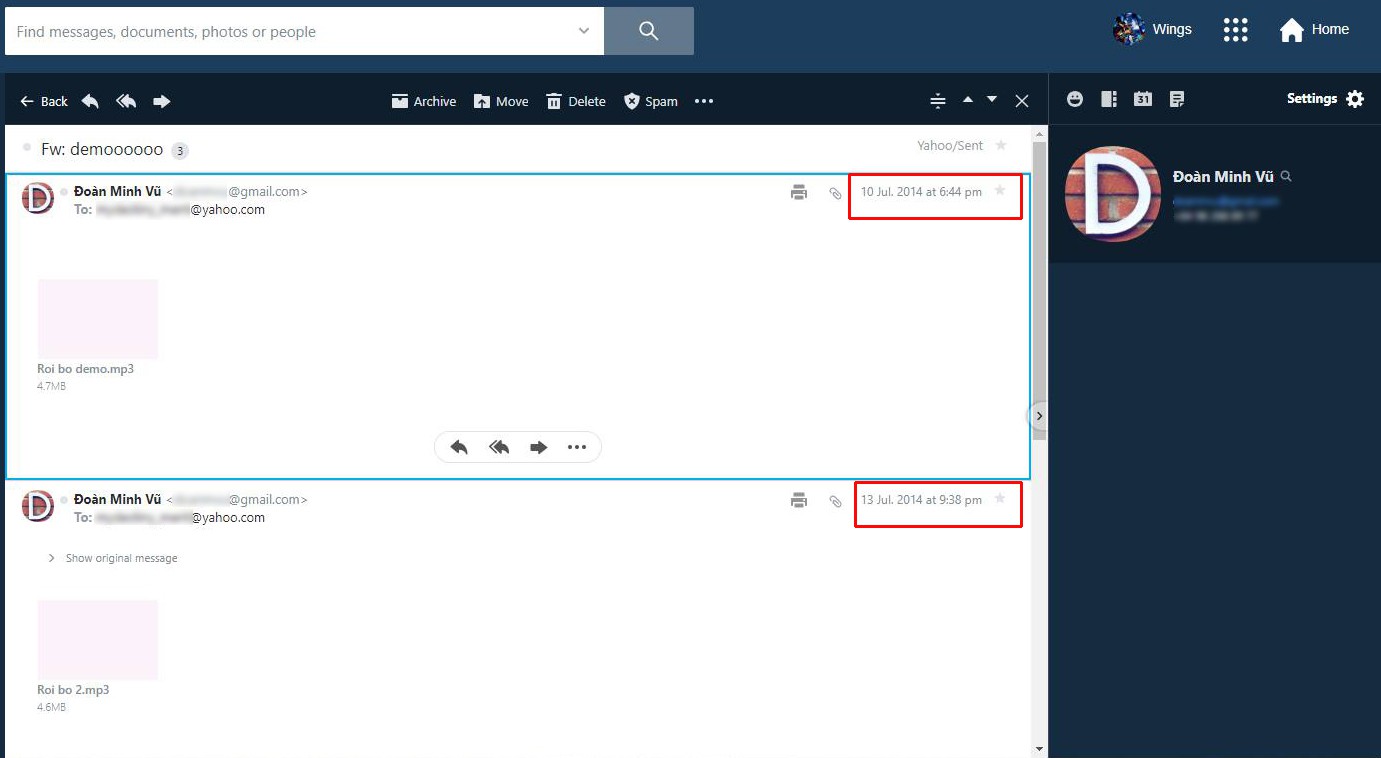Viewport: 1381px width, 758px height.
Task: Click the reply arrow in top toolbar
Action: [90, 101]
